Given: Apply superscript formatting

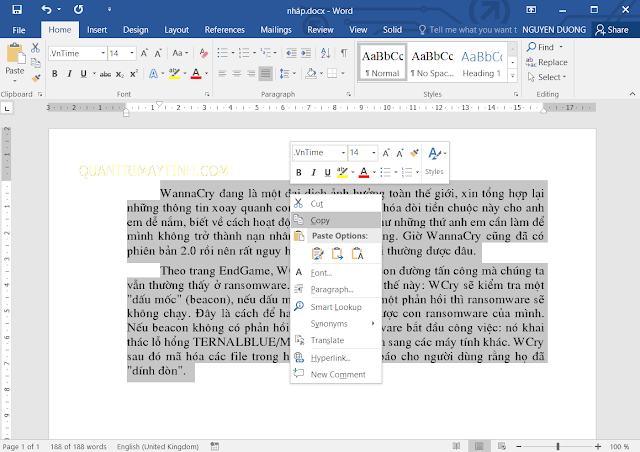Looking at the screenshot, I should 133,74.
